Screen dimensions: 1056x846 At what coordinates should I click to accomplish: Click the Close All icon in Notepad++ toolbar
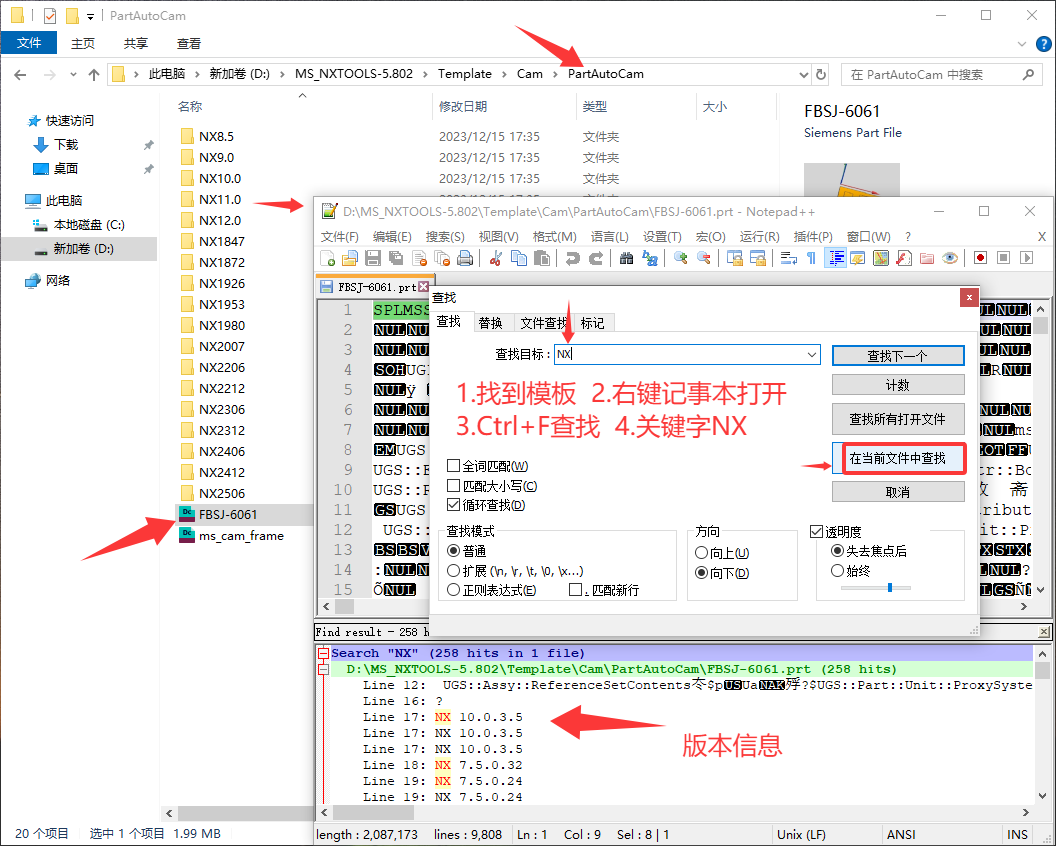click(x=442, y=258)
